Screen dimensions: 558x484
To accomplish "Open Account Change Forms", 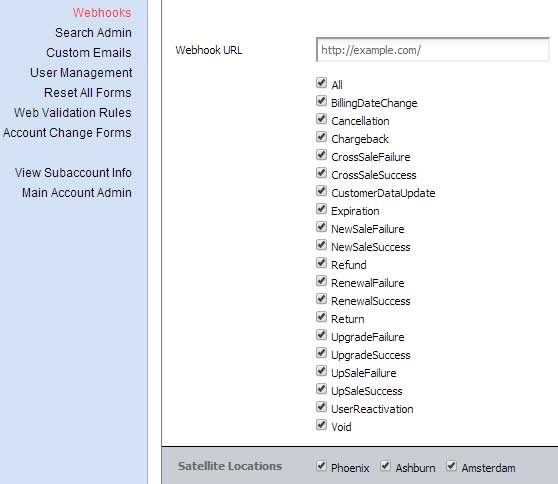I will click(x=67, y=132).
